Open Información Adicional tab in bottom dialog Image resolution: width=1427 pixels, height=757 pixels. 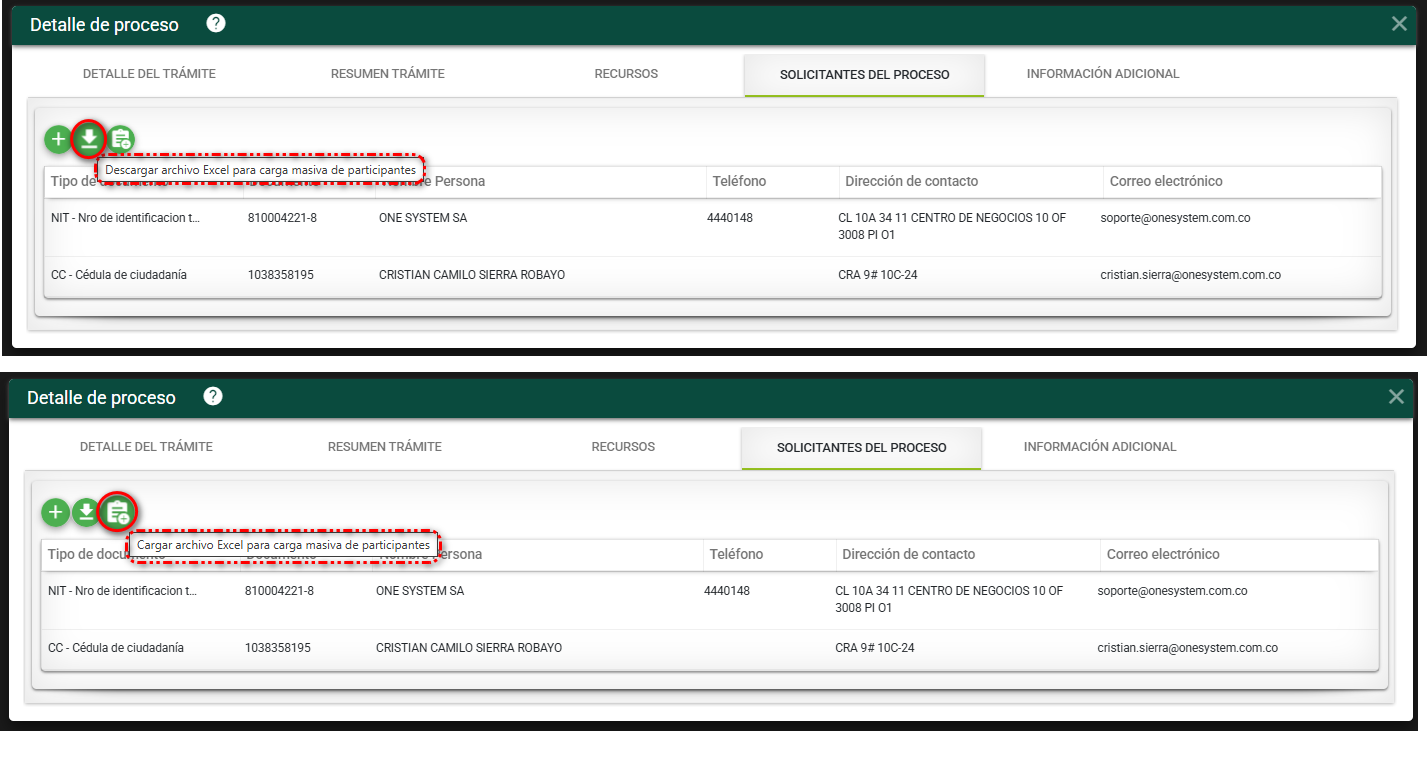coord(1099,447)
